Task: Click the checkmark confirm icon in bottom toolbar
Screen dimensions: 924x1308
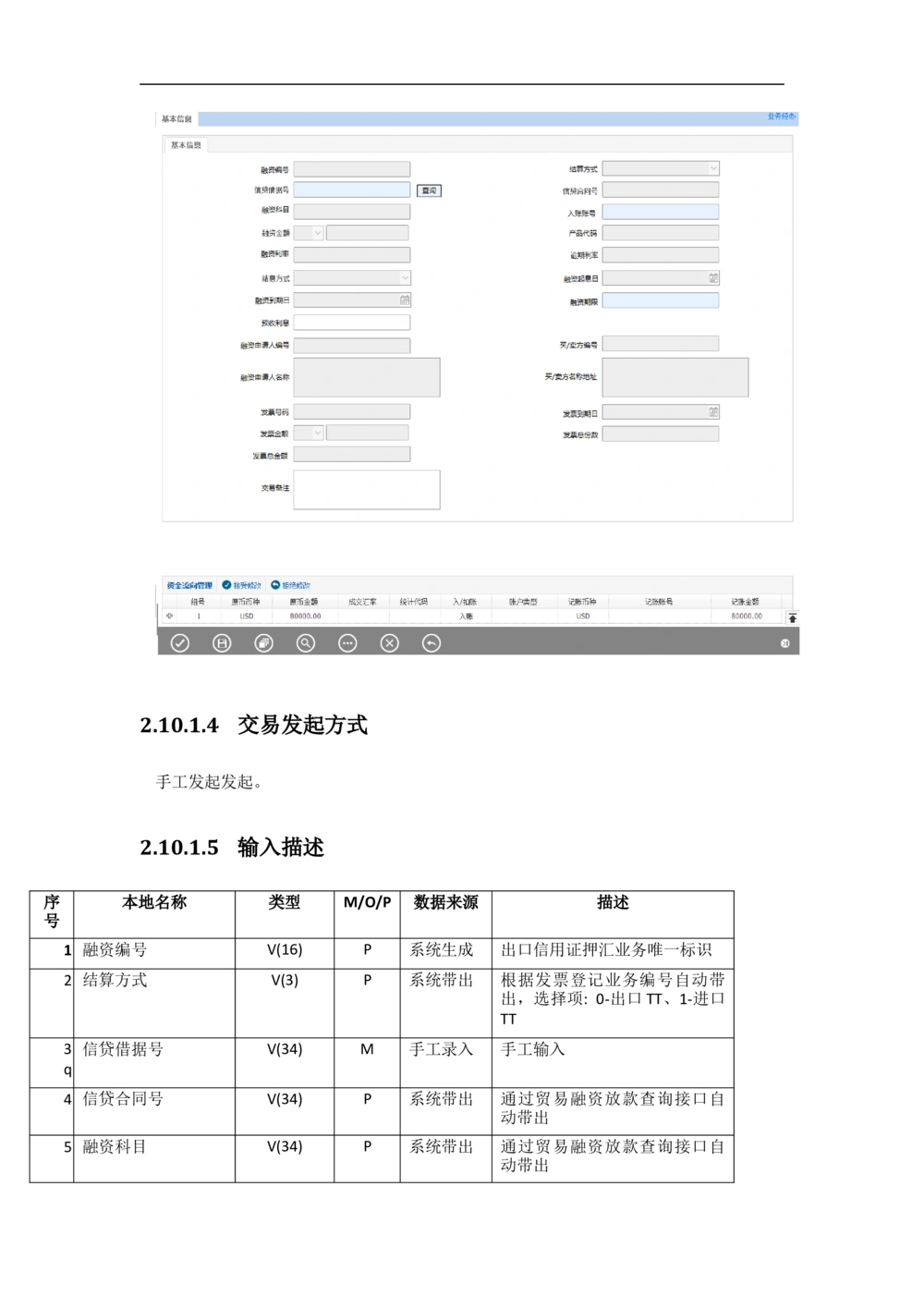Action: (x=180, y=643)
